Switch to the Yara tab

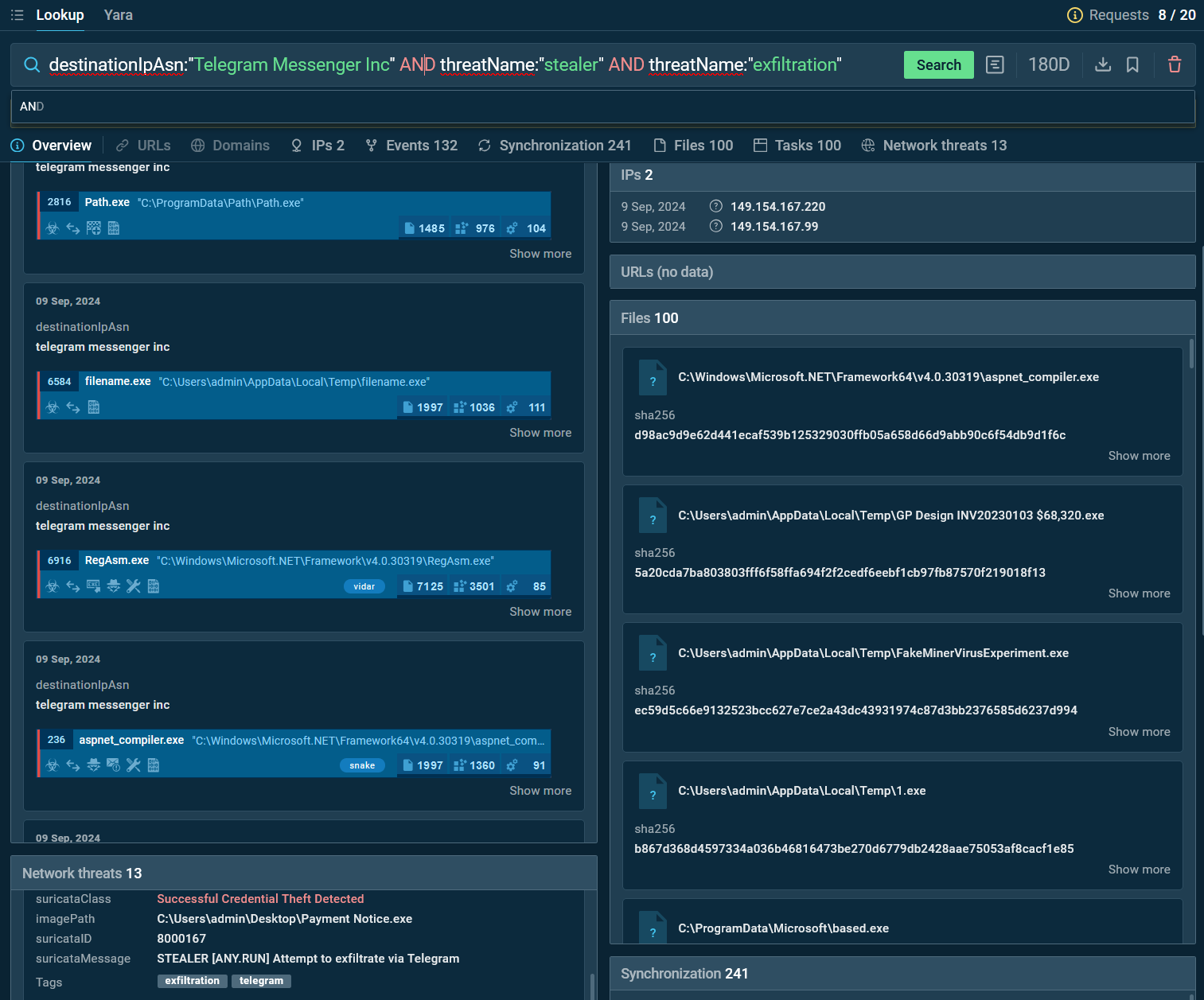tap(118, 14)
